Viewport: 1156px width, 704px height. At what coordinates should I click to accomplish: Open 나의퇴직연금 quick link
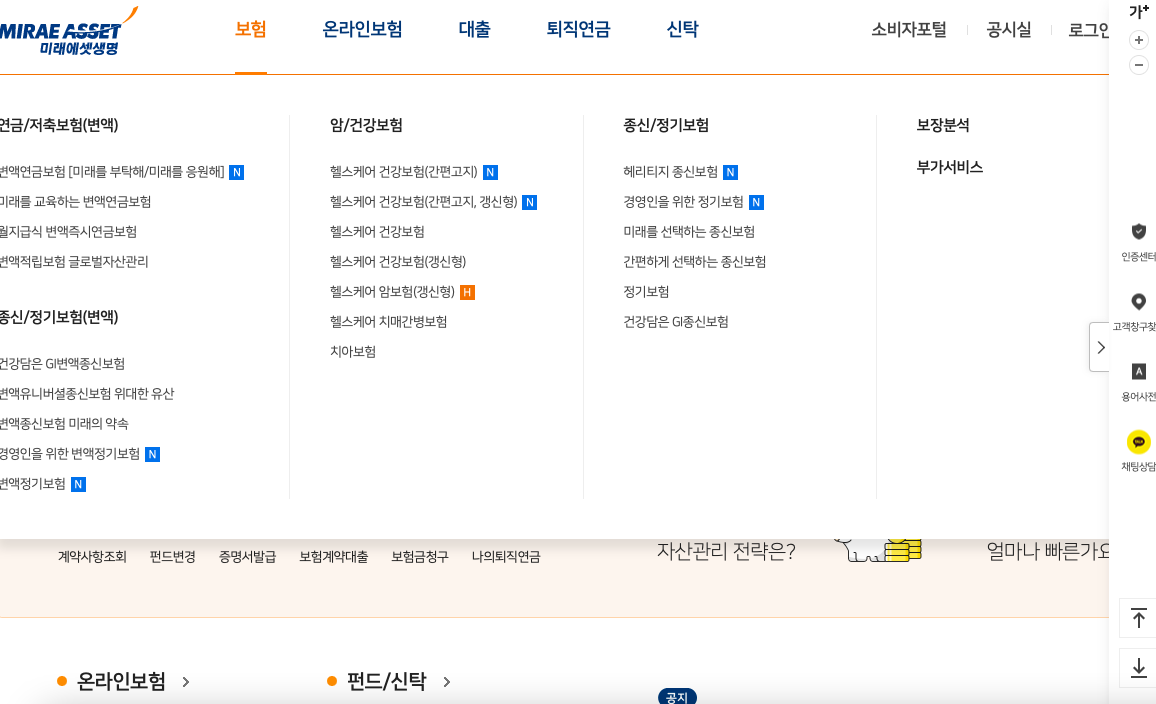(x=506, y=557)
